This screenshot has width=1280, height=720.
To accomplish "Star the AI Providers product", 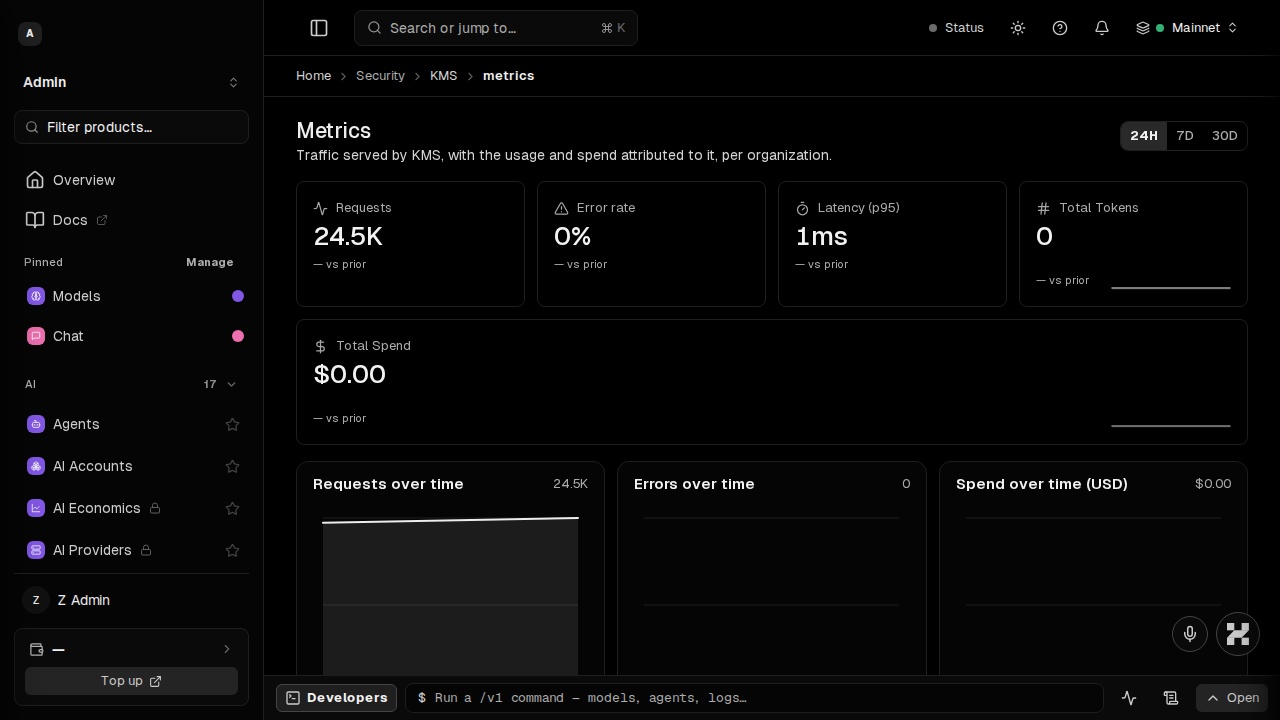I will pyautogui.click(x=232, y=550).
